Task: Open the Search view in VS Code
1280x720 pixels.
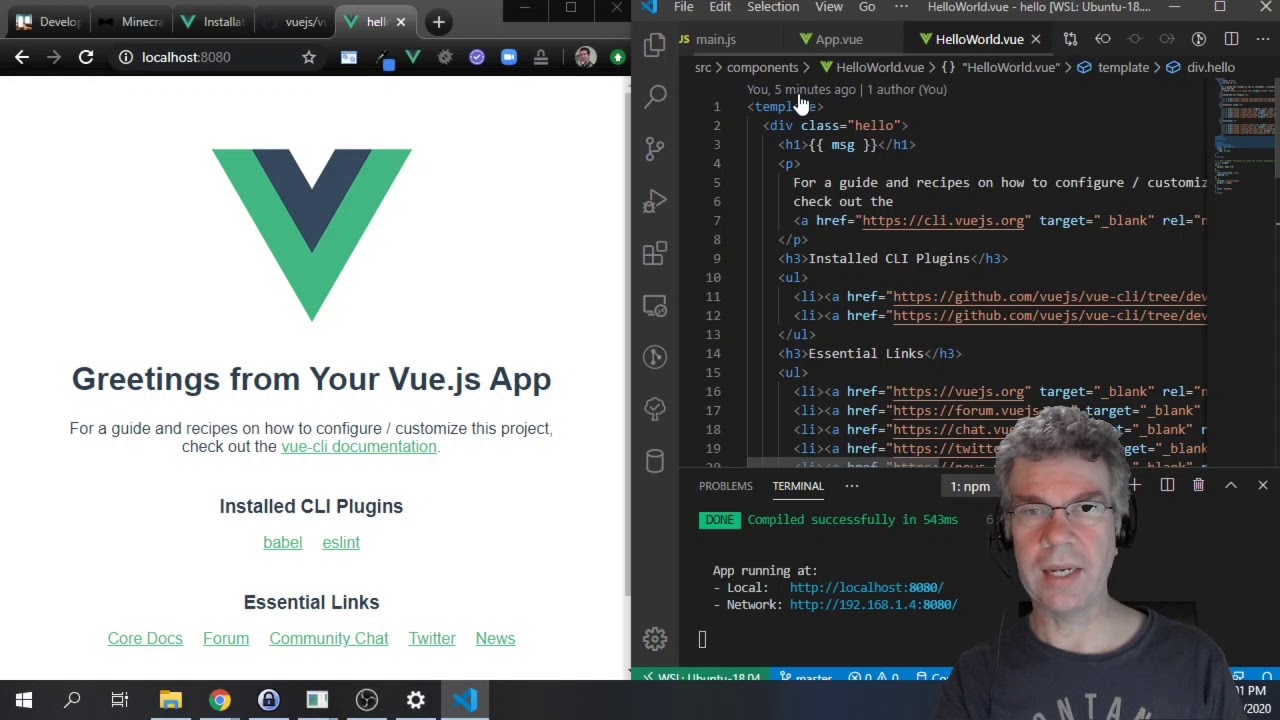Action: tap(655, 96)
